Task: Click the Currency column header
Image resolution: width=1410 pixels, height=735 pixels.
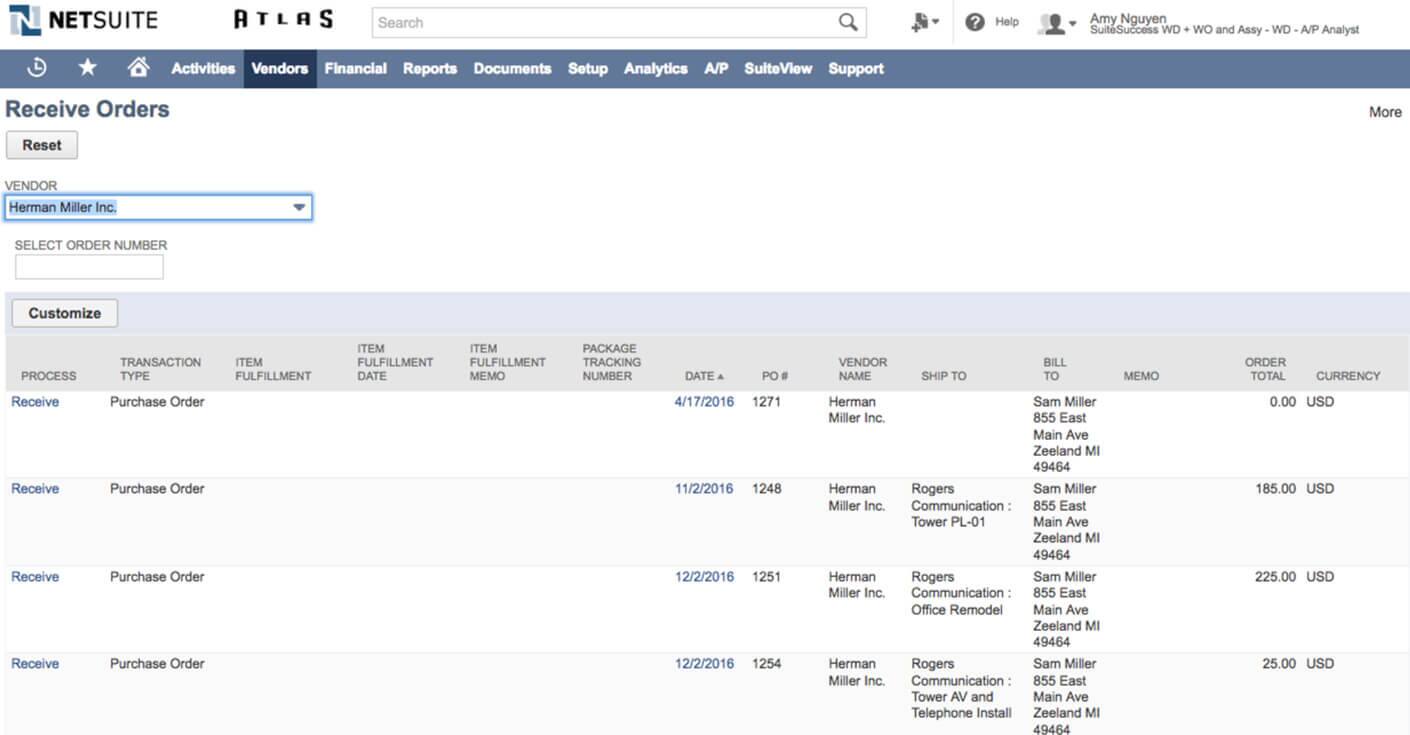Action: 1348,376
